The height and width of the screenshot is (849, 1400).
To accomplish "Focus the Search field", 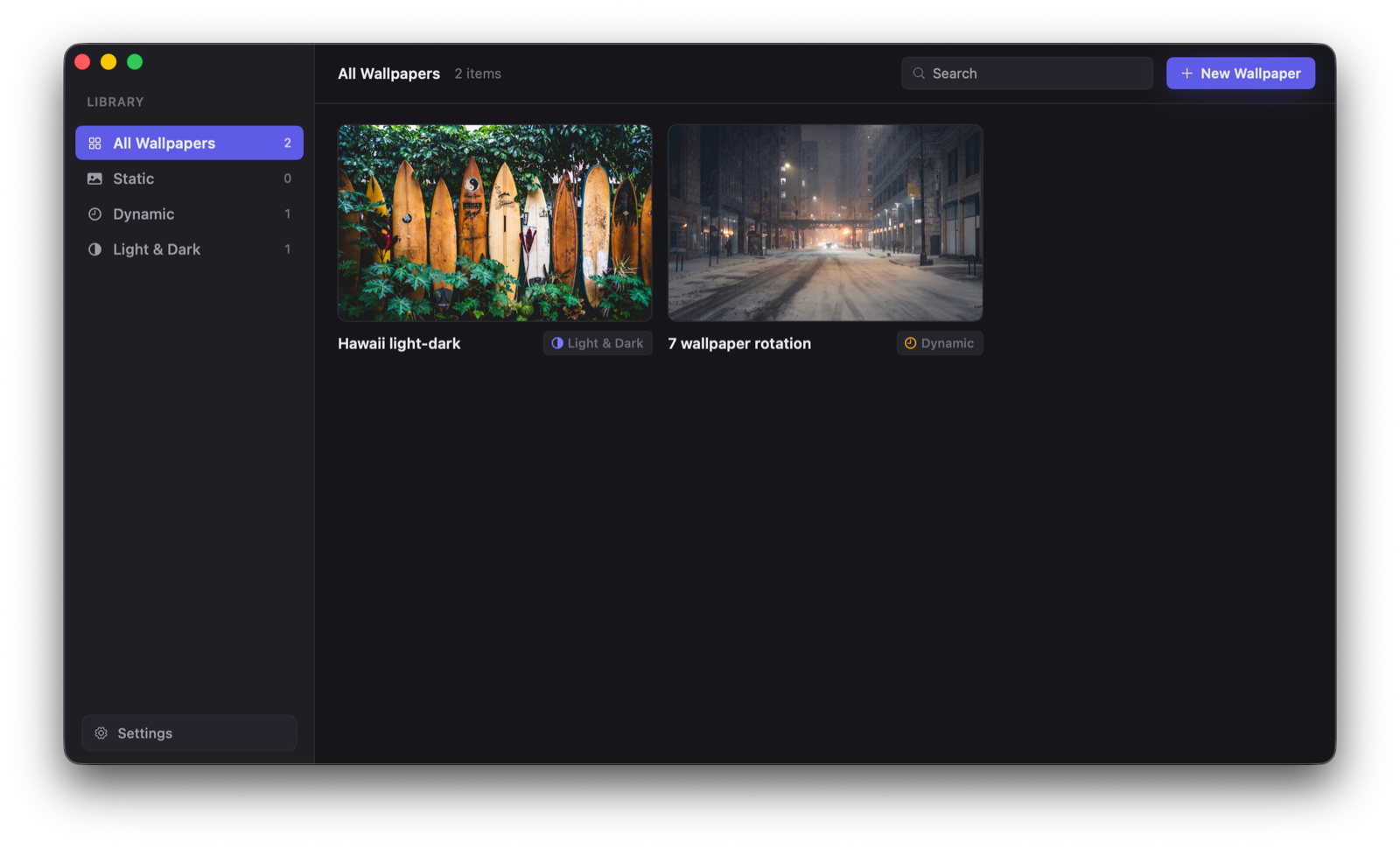I will 1026,74.
